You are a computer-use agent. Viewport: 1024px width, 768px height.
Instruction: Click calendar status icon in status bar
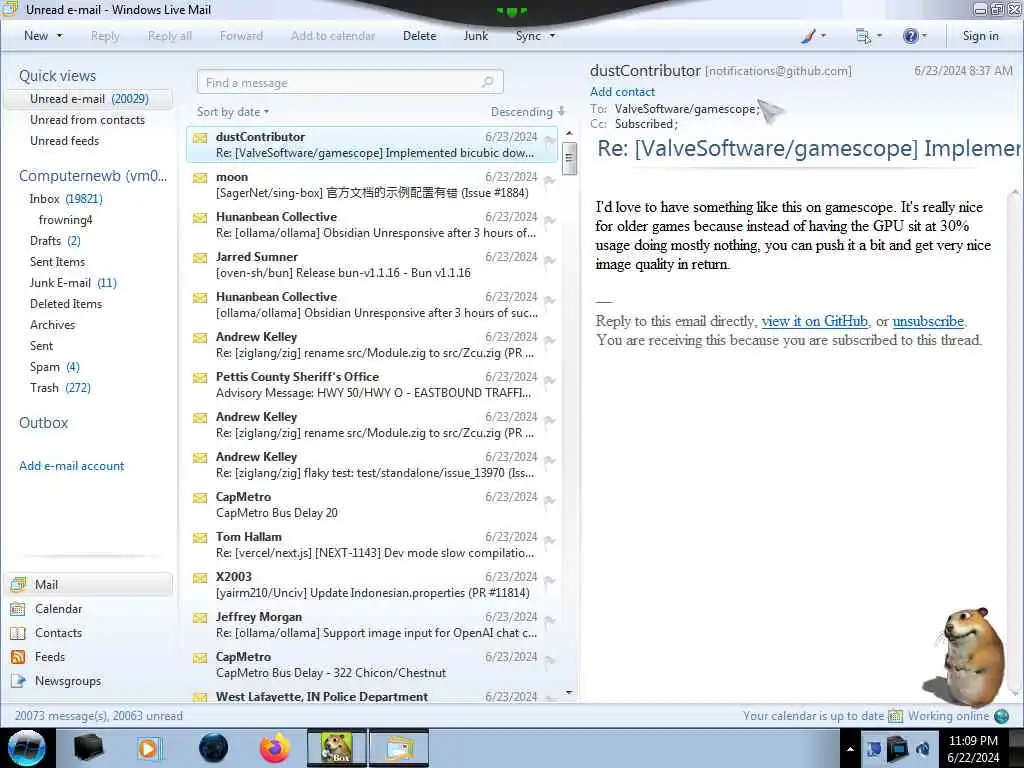pyautogui.click(x=895, y=716)
